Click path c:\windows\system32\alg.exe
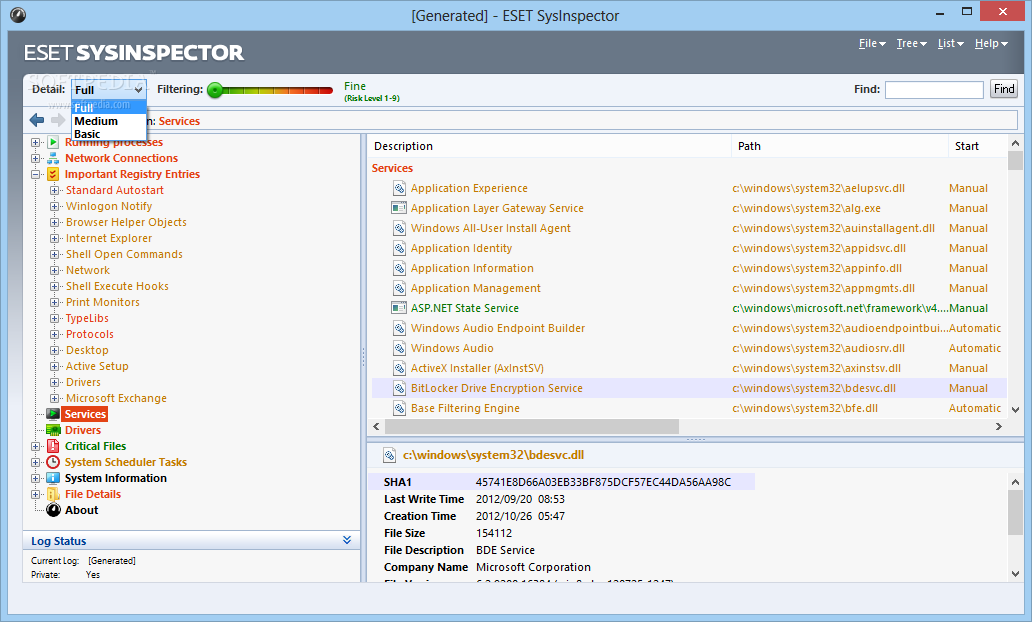Viewport: 1032px width, 622px height. pos(806,208)
